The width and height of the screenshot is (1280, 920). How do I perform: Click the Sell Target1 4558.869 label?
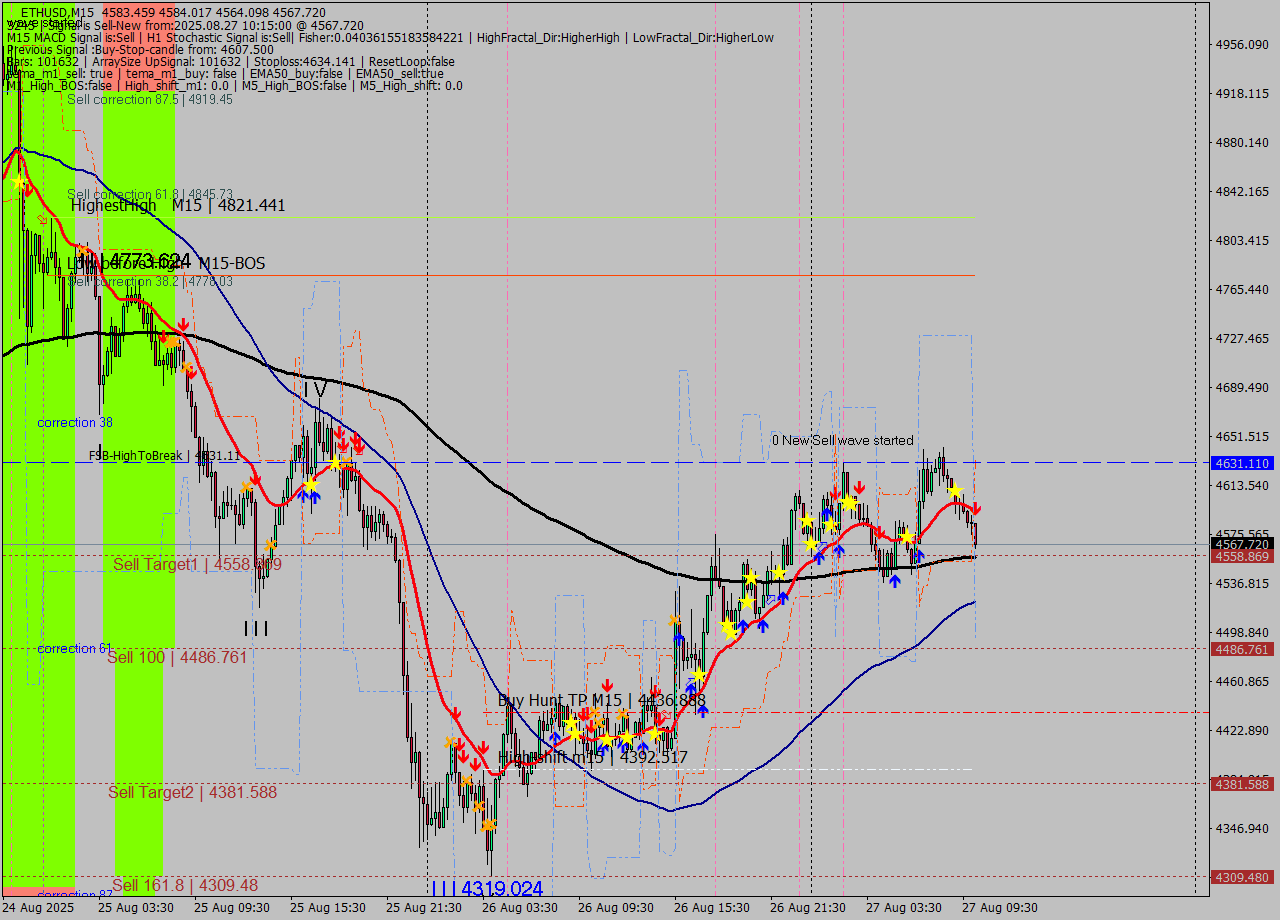197,565
